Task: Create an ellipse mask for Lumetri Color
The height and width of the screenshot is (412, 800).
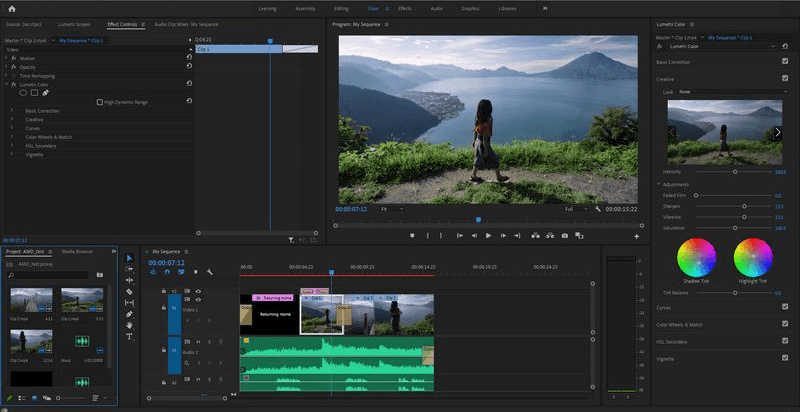Action: coord(23,92)
